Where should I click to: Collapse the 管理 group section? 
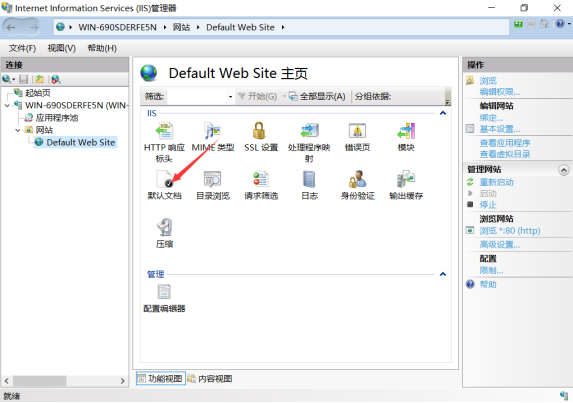[443, 274]
